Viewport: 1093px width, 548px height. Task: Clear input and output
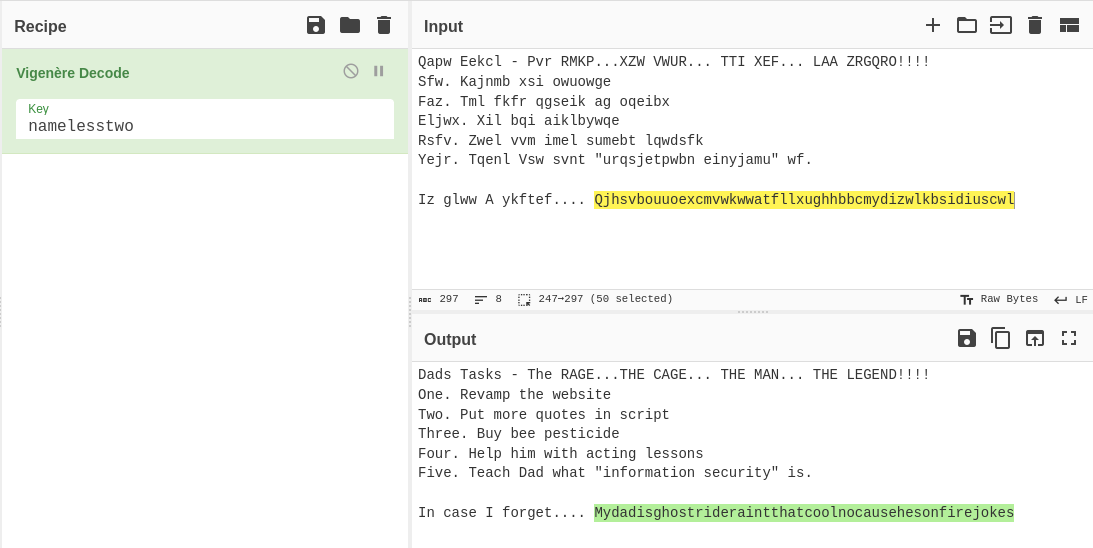coord(1035,25)
